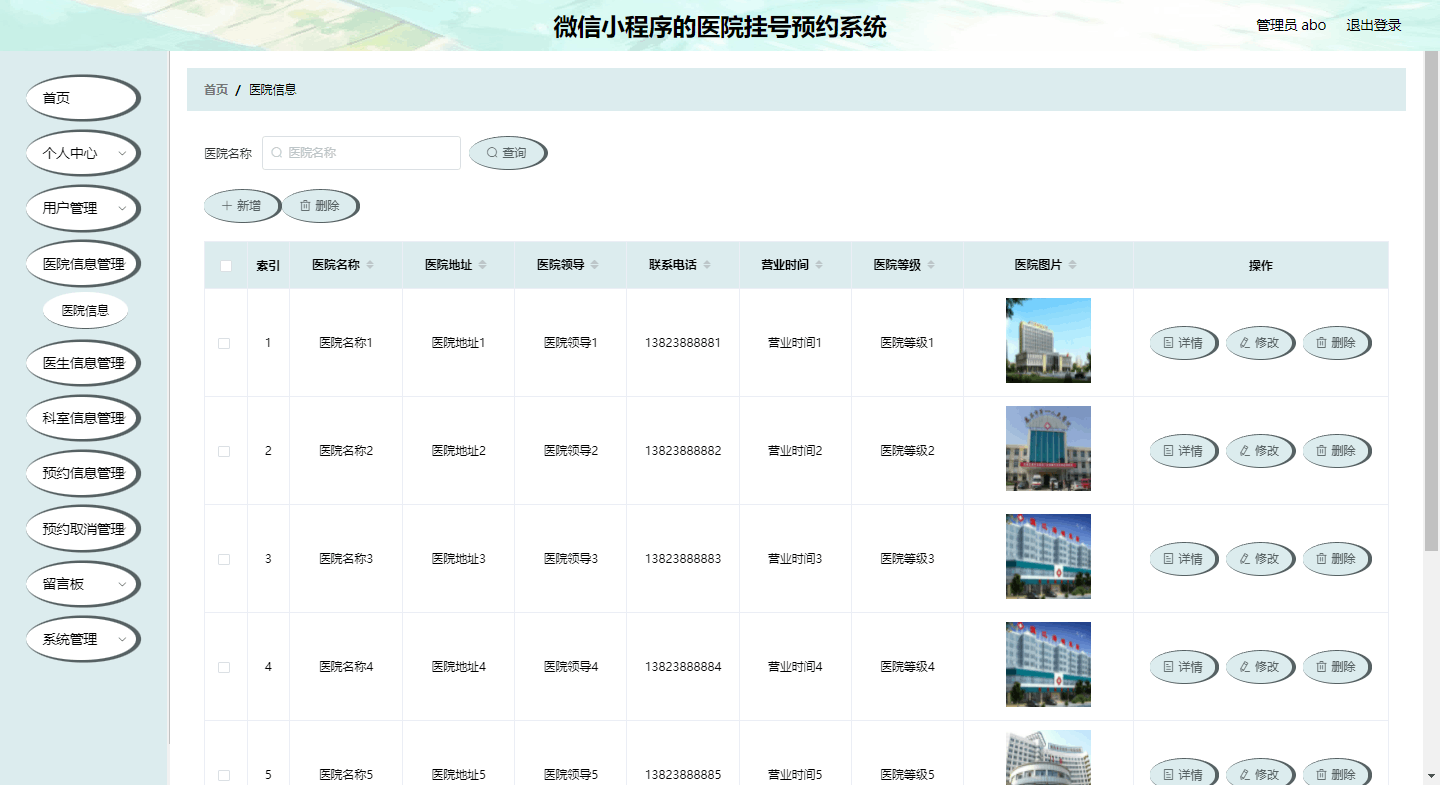Sort by the 医院地址 column arrows

click(483, 265)
